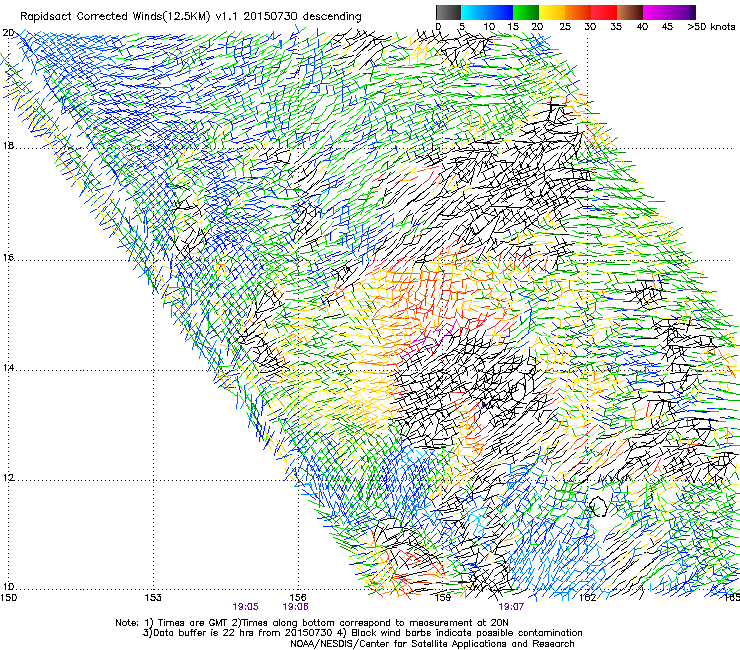The width and height of the screenshot is (740, 650).
Task: Click longitude label 150 on bottom axis
Action: 8,598
